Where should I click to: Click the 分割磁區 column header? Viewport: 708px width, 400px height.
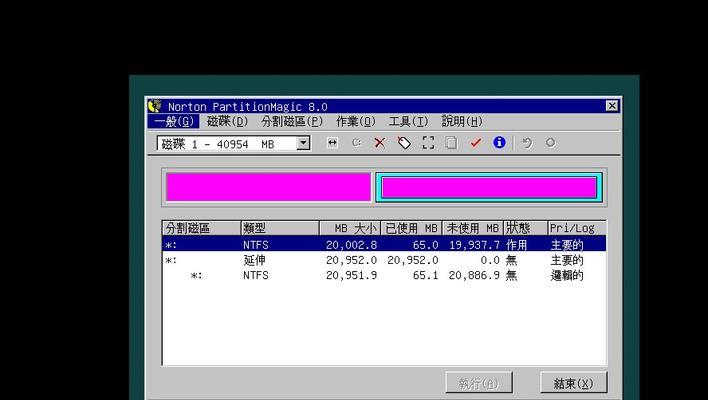201,228
